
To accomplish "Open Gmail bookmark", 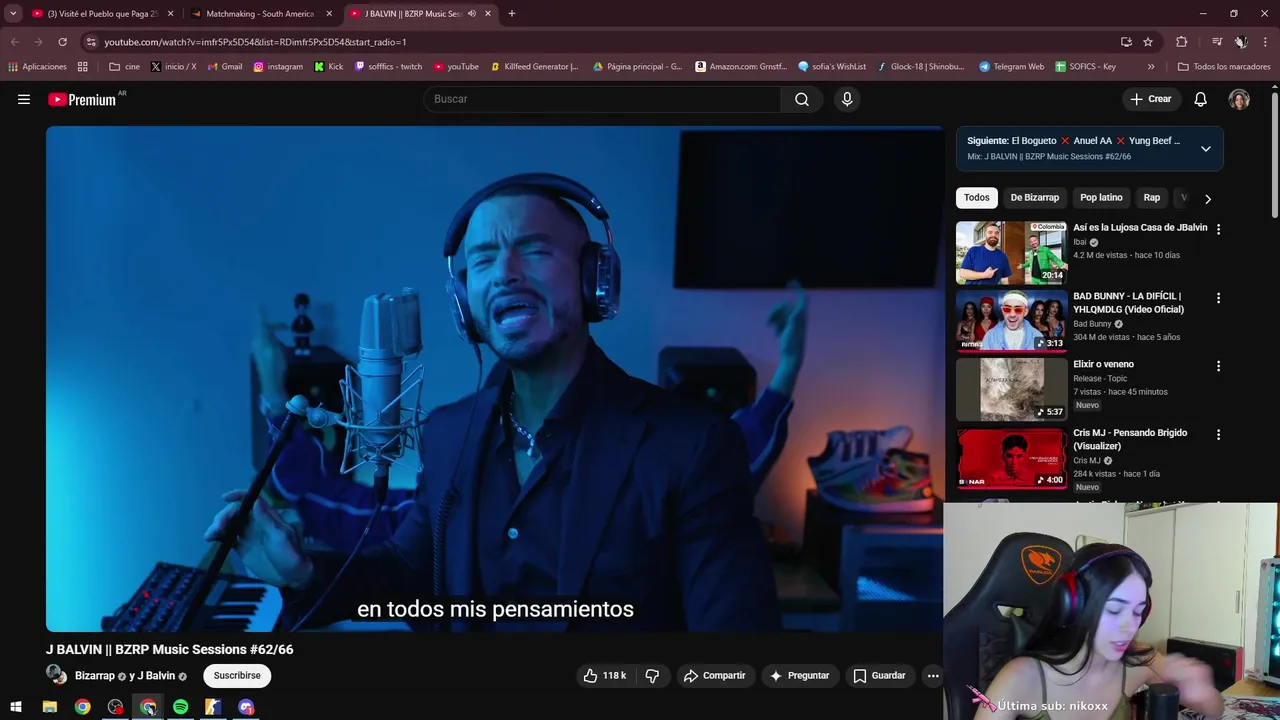I will point(225,67).
